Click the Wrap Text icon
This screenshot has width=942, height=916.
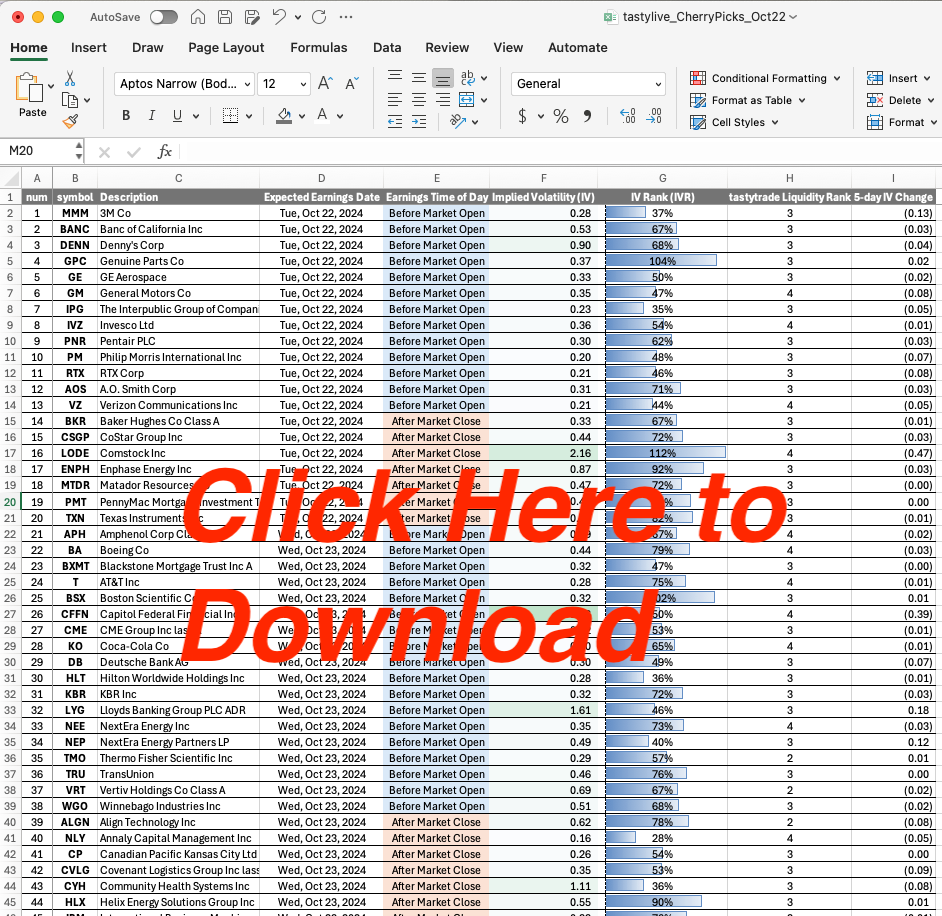pos(467,77)
